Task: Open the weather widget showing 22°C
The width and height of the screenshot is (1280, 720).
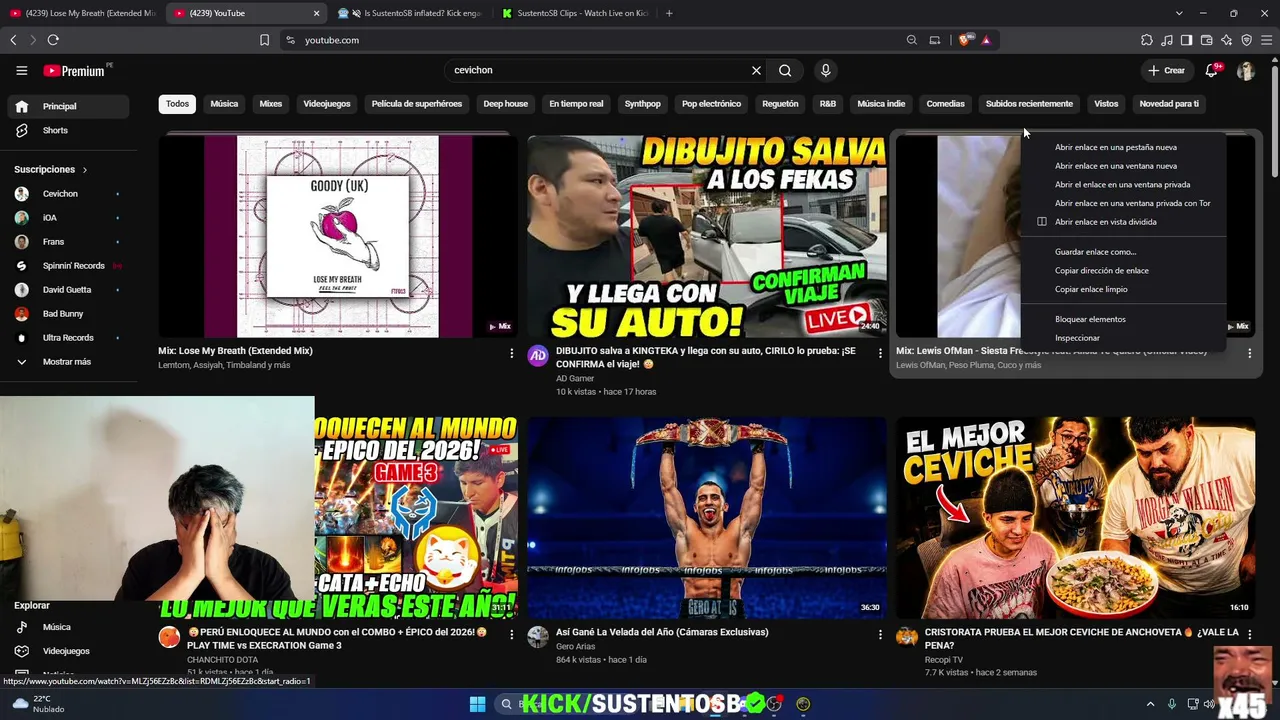Action: pos(36,704)
